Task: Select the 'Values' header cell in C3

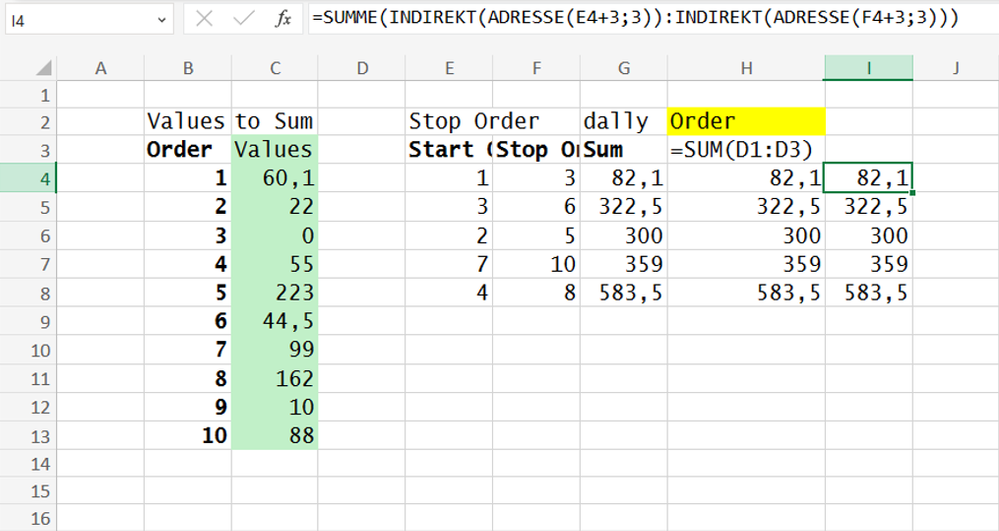Action: coord(275,150)
